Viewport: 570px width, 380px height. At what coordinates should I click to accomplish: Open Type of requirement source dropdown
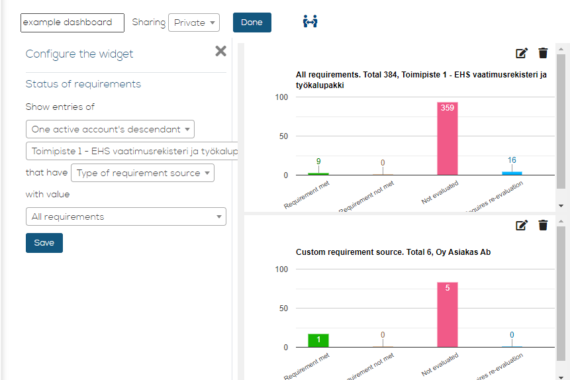pyautogui.click(x=143, y=173)
